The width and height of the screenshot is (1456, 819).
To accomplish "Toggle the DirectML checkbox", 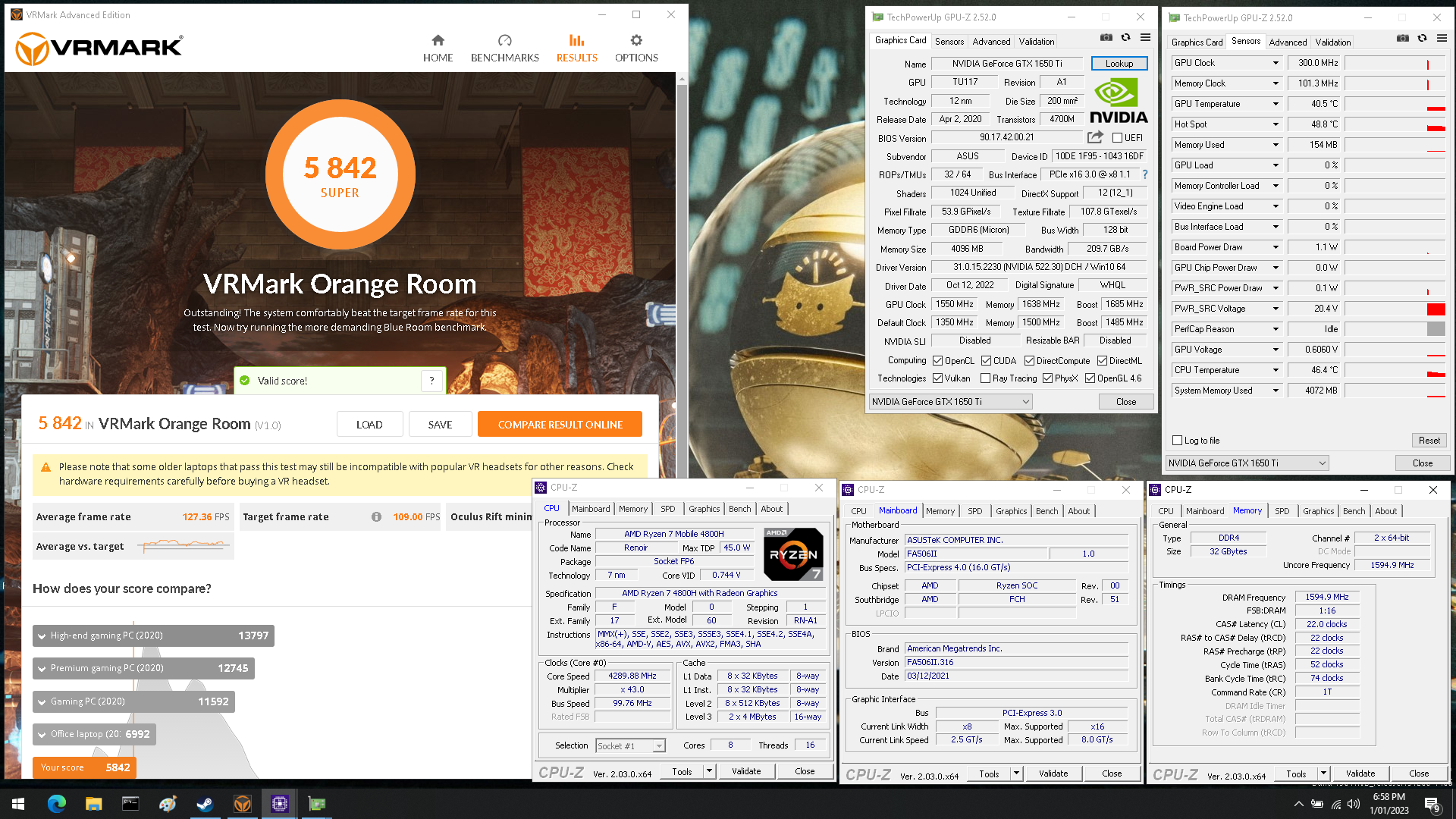I will (x=1102, y=361).
